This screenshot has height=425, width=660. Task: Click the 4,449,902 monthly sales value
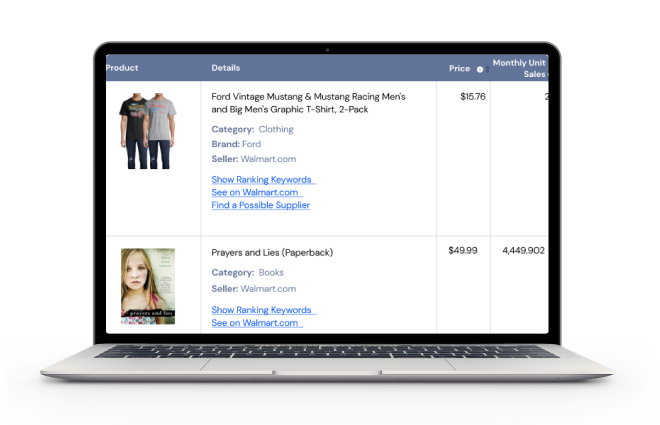[523, 251]
